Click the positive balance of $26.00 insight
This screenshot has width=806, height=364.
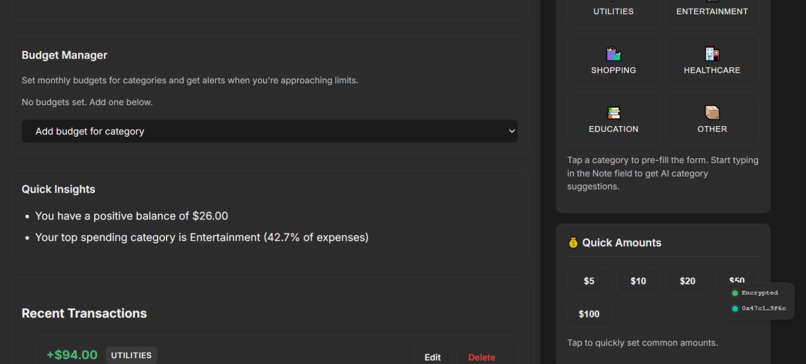click(x=132, y=216)
